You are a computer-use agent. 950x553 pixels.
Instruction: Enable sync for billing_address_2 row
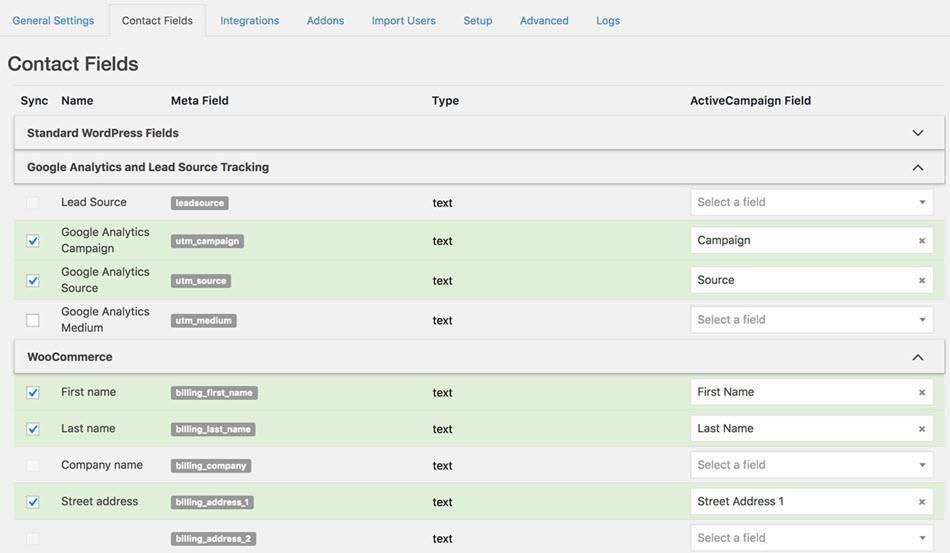coord(33,538)
